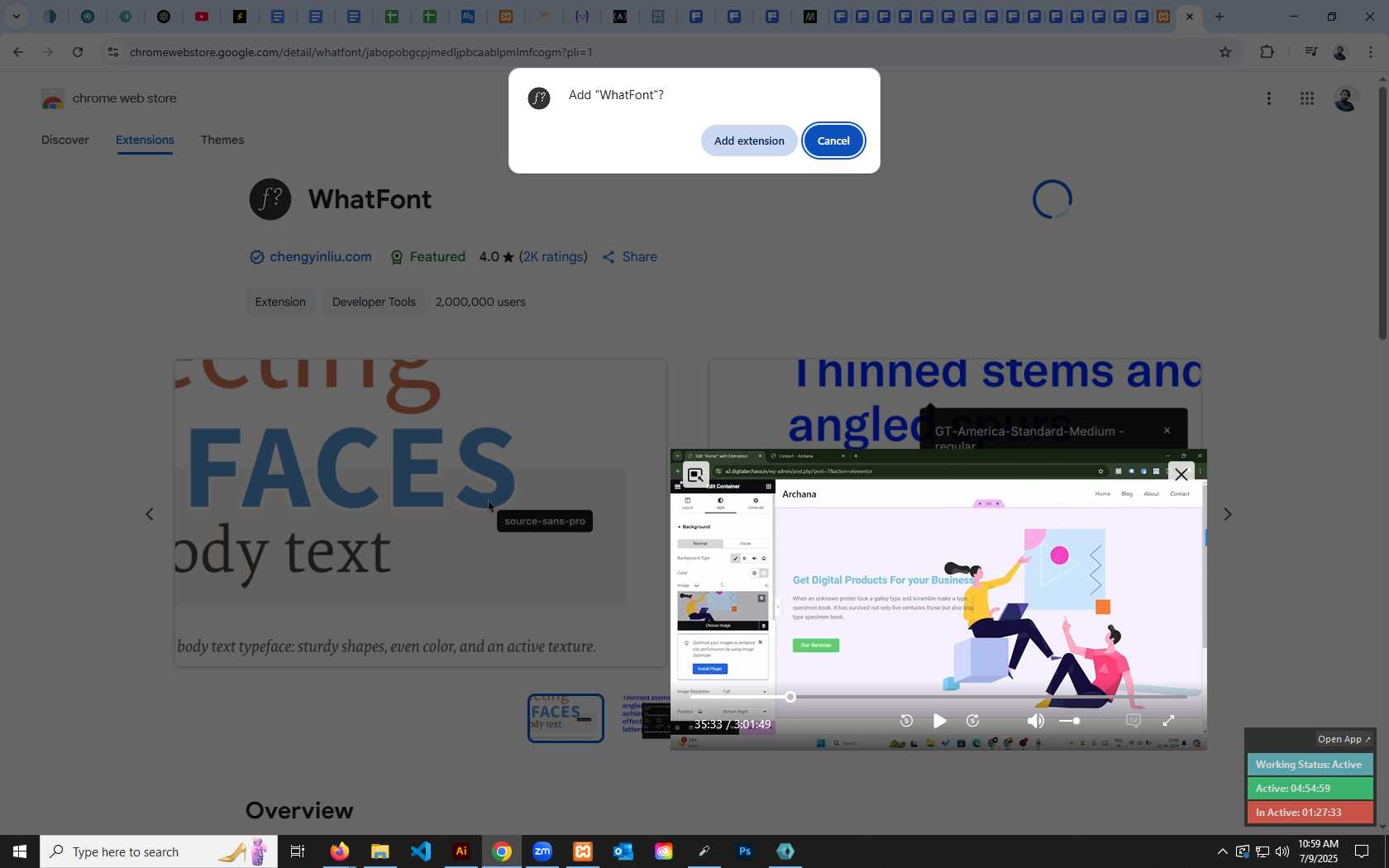Click the back-to-tab icon in the video
The height and width of the screenshot is (868, 1389).
[695, 475]
